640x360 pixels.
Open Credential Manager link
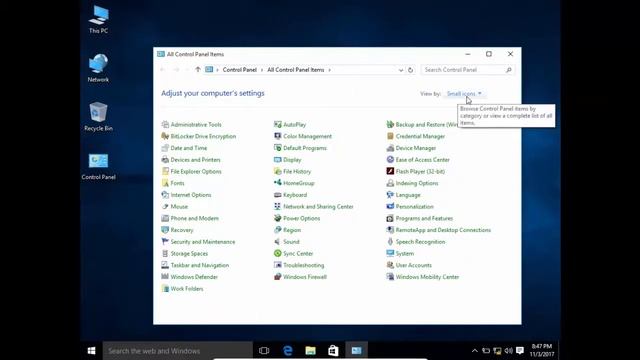420,136
